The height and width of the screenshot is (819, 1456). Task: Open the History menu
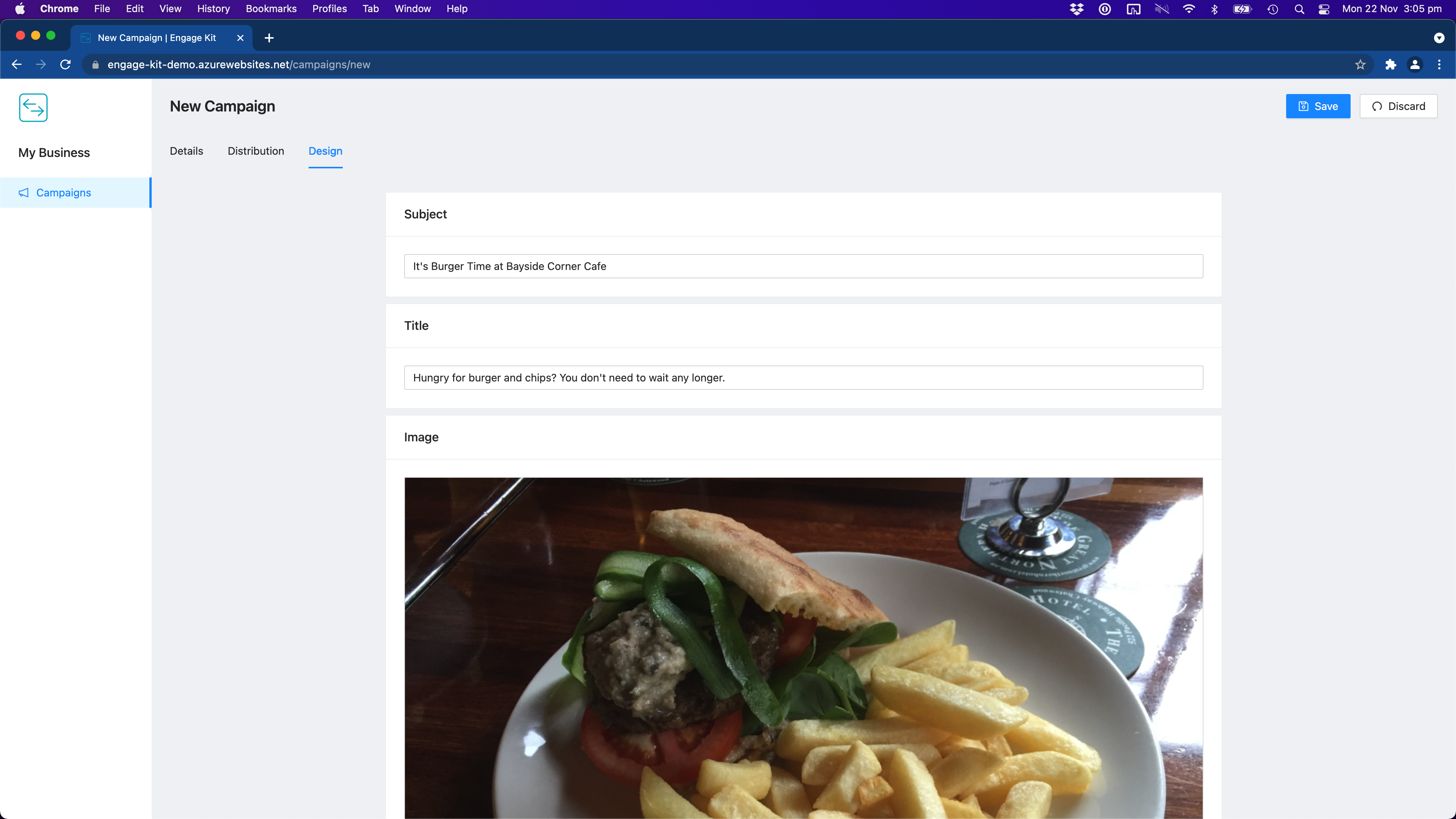pos(213,8)
